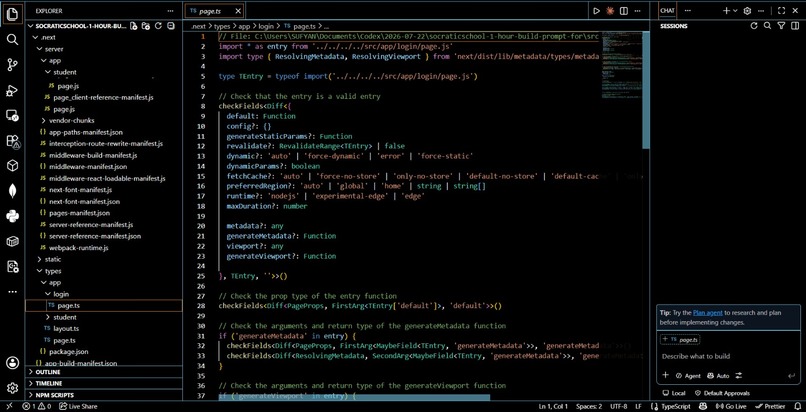Open the Explorer view in activity bar
This screenshot has height=412, width=806.
(x=12, y=14)
